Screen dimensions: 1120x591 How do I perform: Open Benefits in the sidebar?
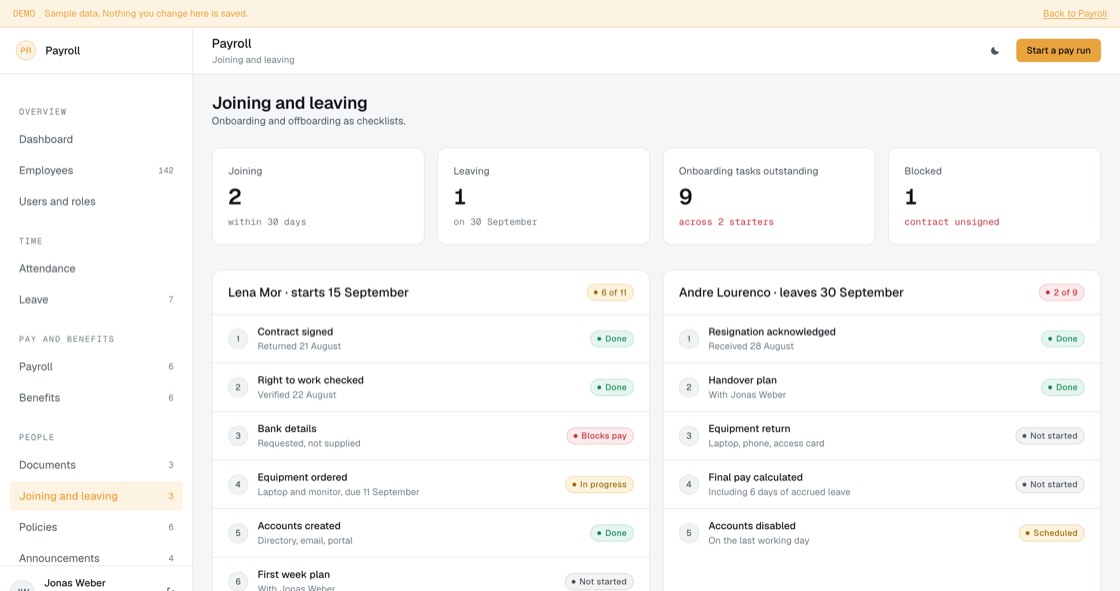[x=96, y=397]
